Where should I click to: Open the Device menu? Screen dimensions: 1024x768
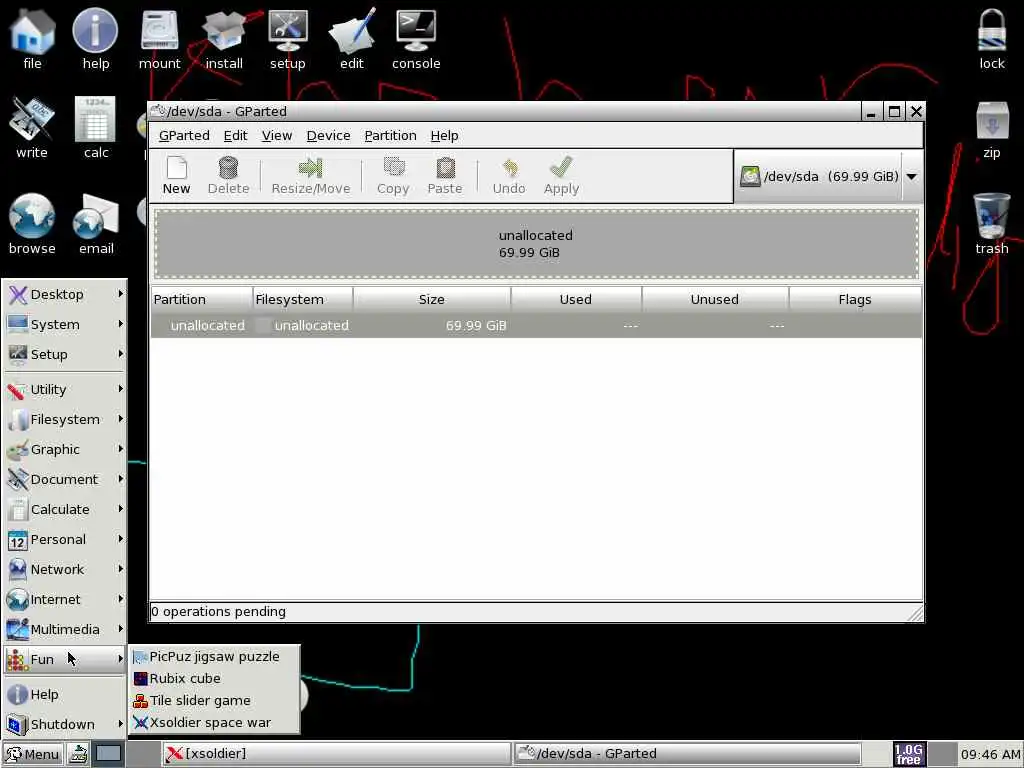tap(328, 135)
